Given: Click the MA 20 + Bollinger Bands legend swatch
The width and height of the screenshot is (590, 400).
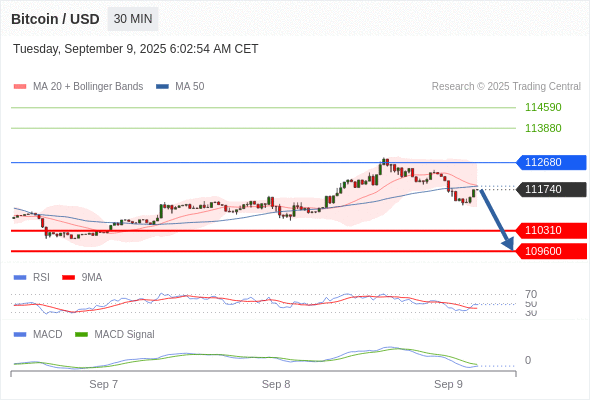Looking at the screenshot, I should click(20, 87).
